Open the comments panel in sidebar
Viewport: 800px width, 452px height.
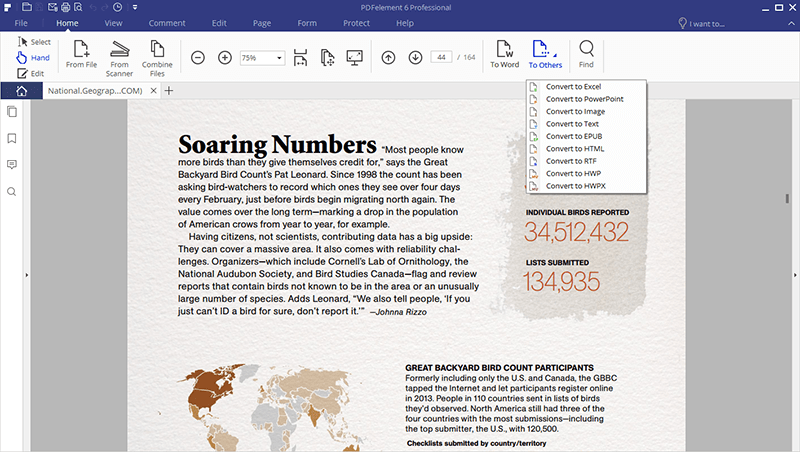pyautogui.click(x=12, y=165)
